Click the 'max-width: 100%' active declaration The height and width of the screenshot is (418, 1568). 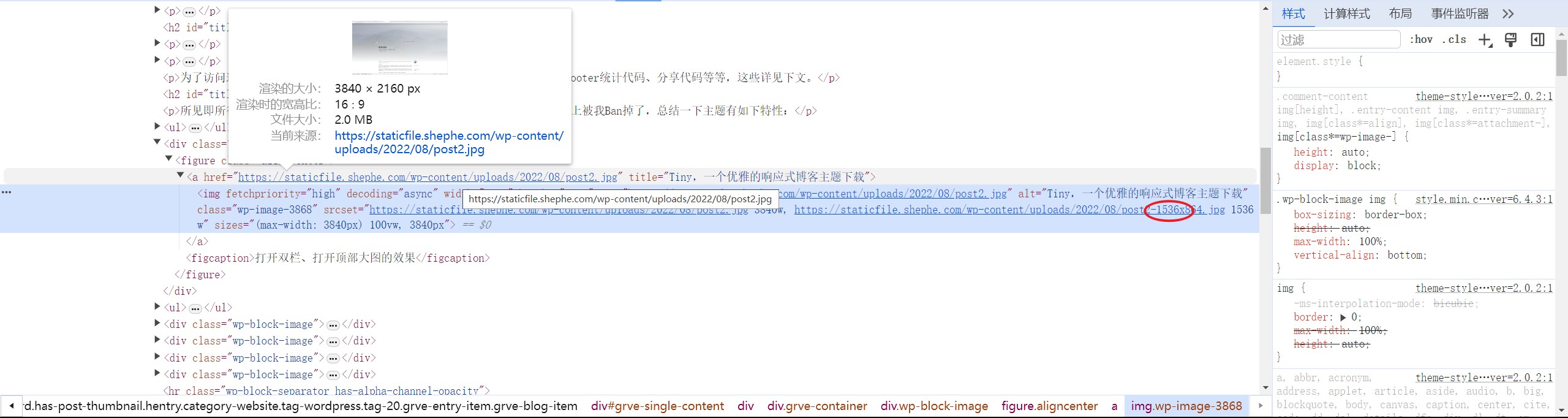1340,241
